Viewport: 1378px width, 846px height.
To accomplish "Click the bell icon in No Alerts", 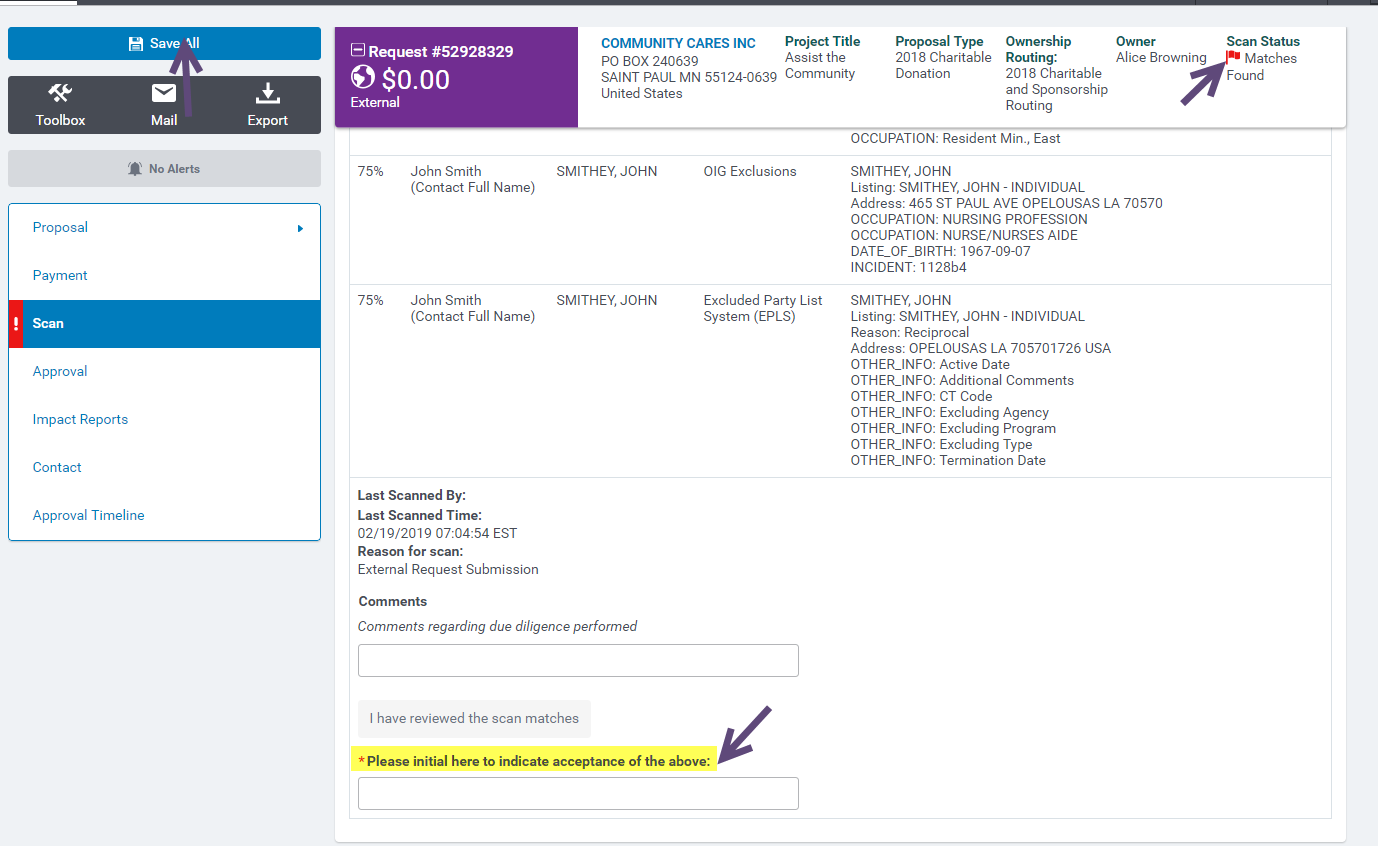I will coord(135,169).
